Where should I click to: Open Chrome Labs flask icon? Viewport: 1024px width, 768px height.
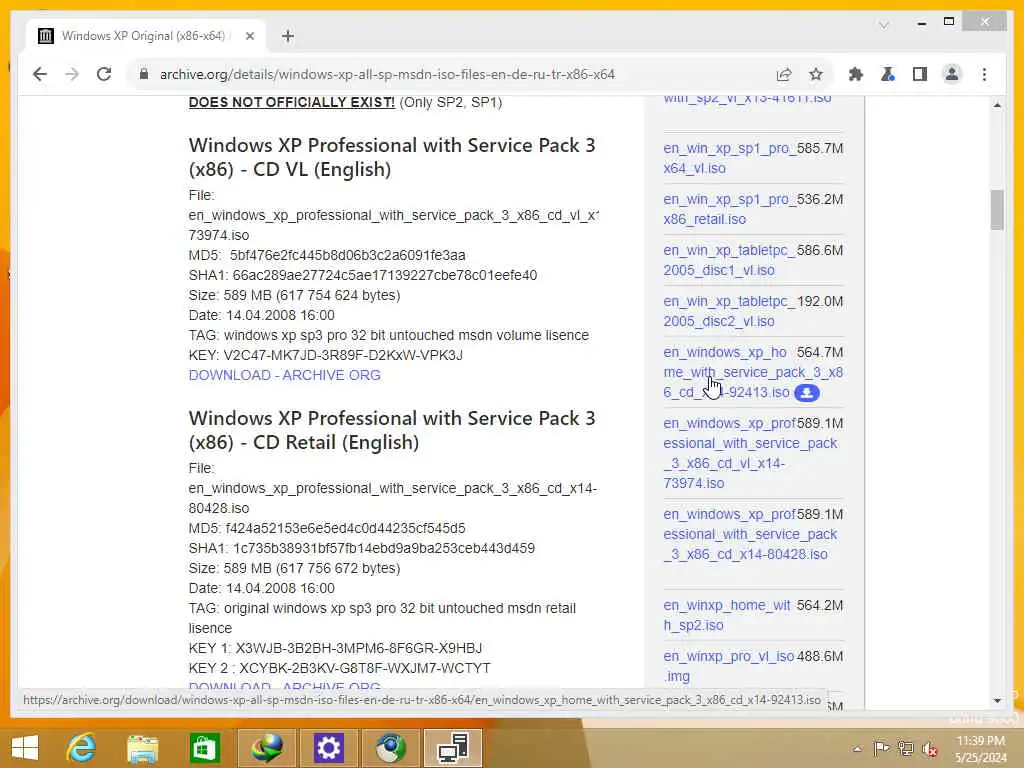click(x=888, y=74)
